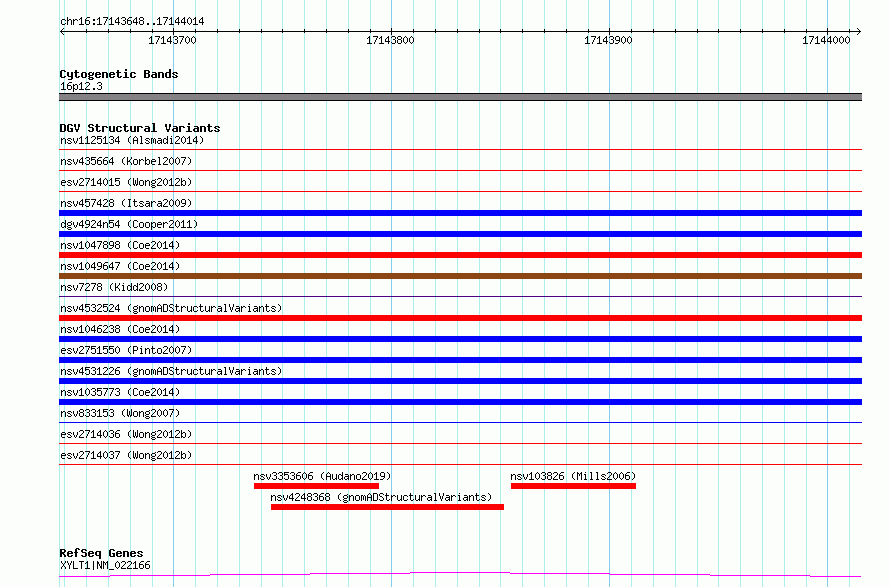Open nsv1035773 (Coe2014) variant label
The width and height of the screenshot is (890, 587).
(x=120, y=392)
